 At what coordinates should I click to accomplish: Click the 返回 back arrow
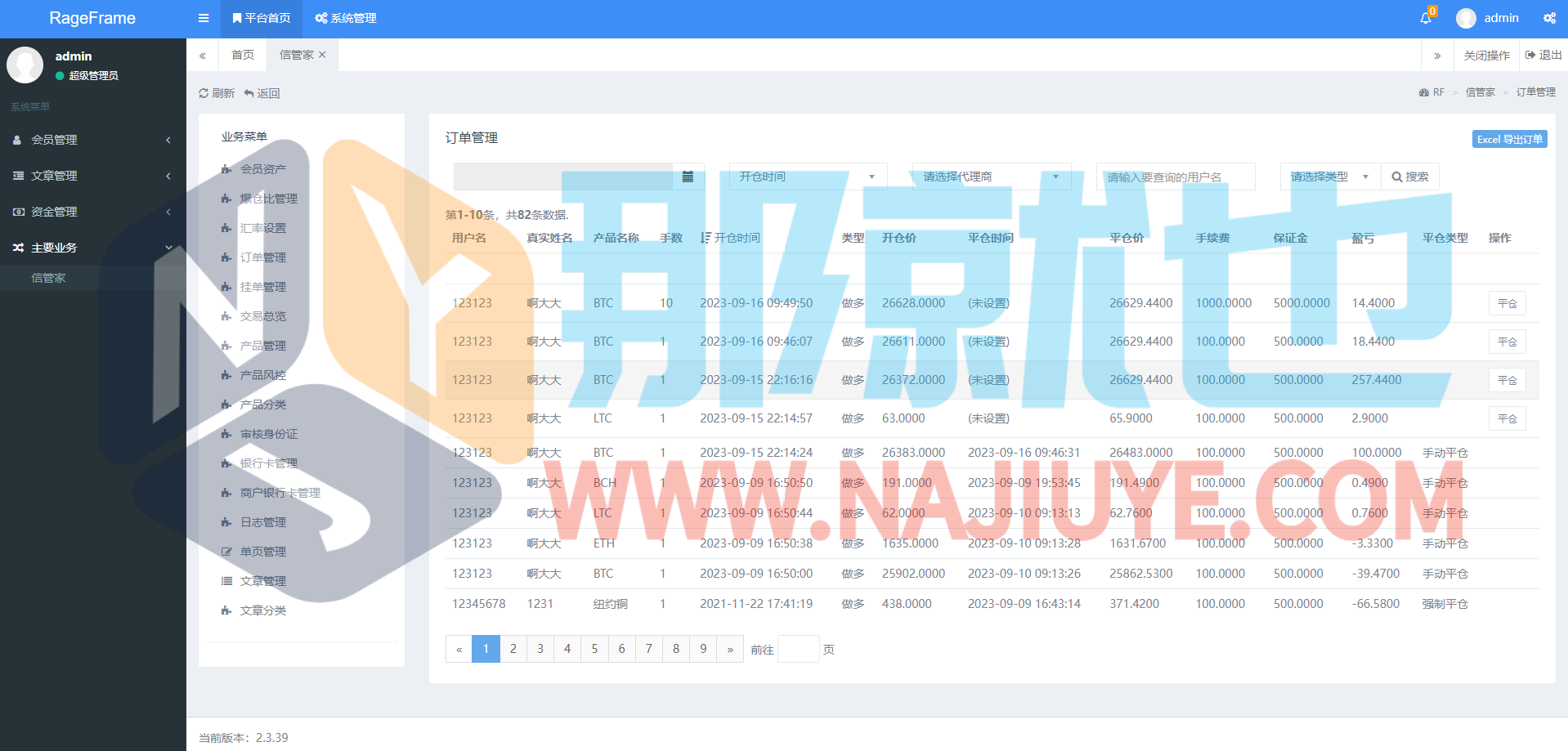249,94
